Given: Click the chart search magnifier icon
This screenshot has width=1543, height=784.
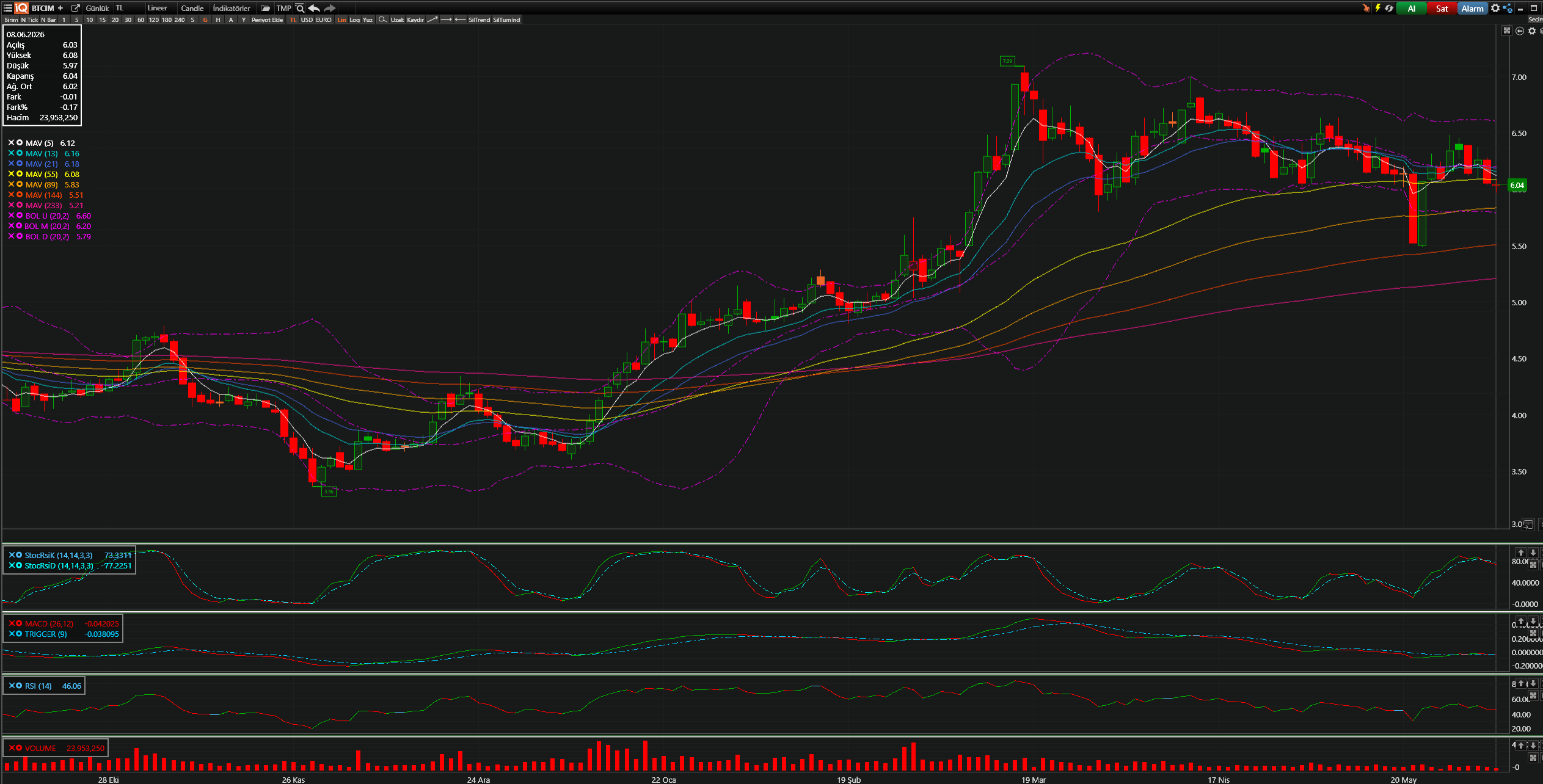Looking at the screenshot, I should tap(300, 8).
